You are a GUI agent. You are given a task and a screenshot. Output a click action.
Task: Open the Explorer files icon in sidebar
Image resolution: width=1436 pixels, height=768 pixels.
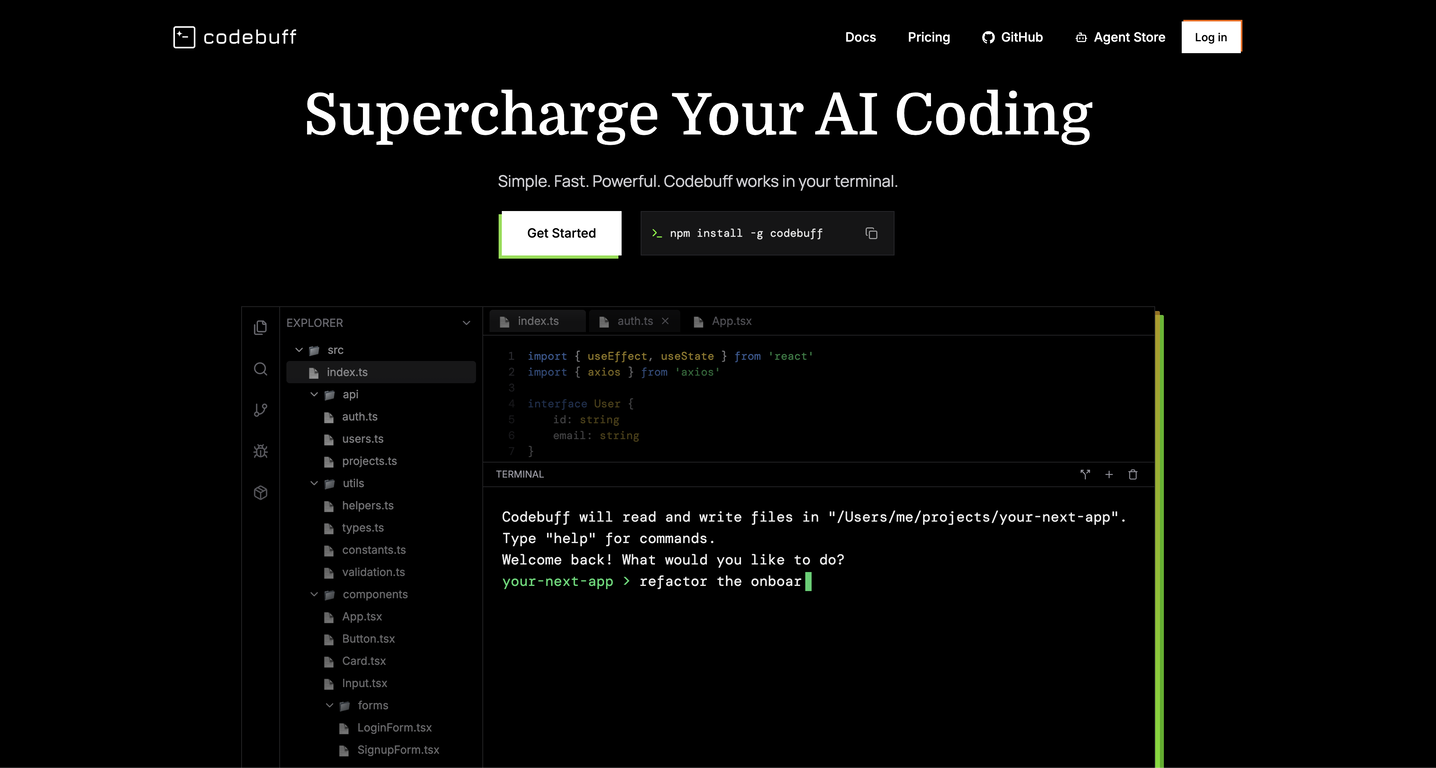(x=261, y=327)
